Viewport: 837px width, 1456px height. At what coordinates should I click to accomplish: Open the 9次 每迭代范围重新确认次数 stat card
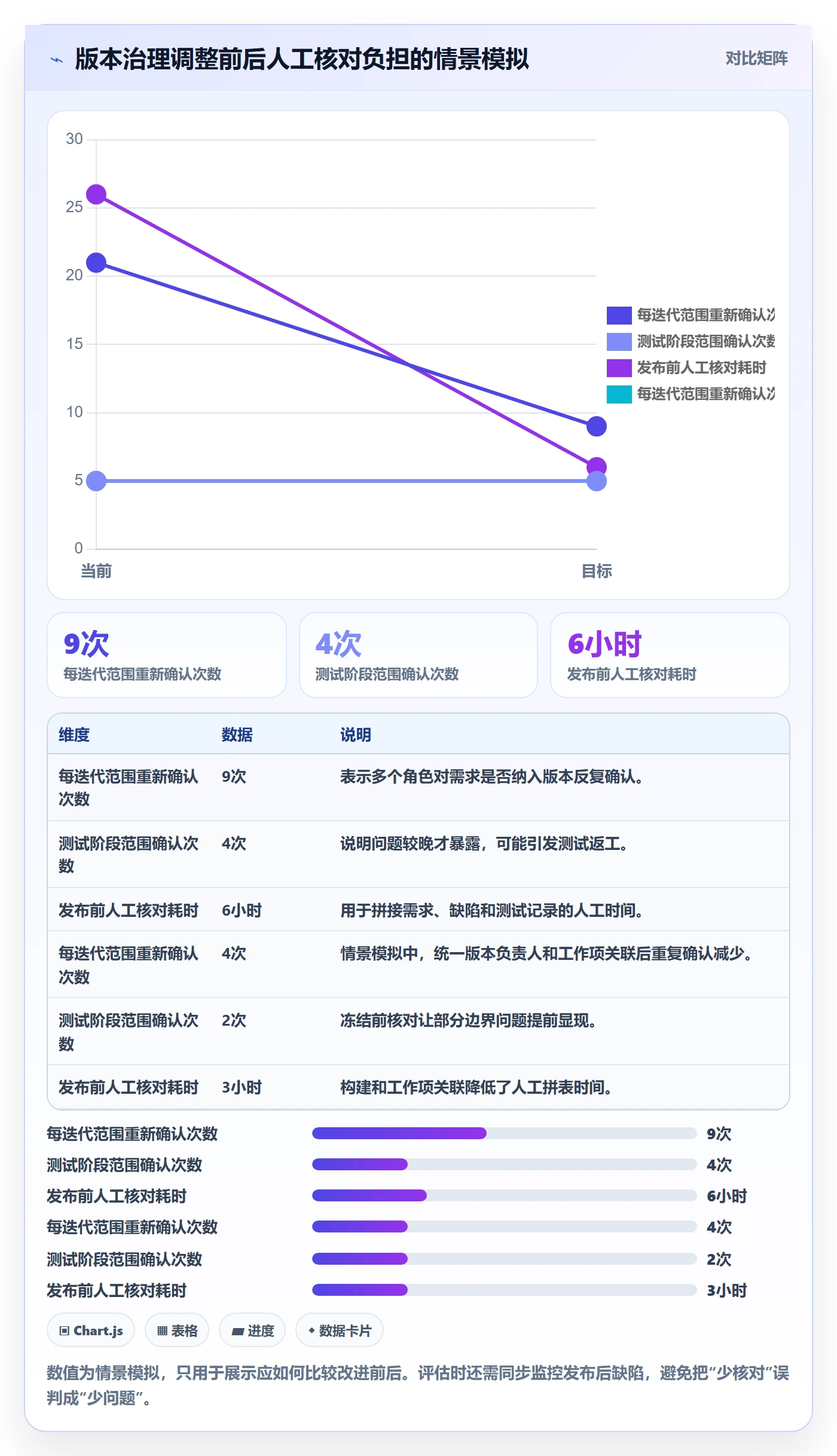pos(167,655)
